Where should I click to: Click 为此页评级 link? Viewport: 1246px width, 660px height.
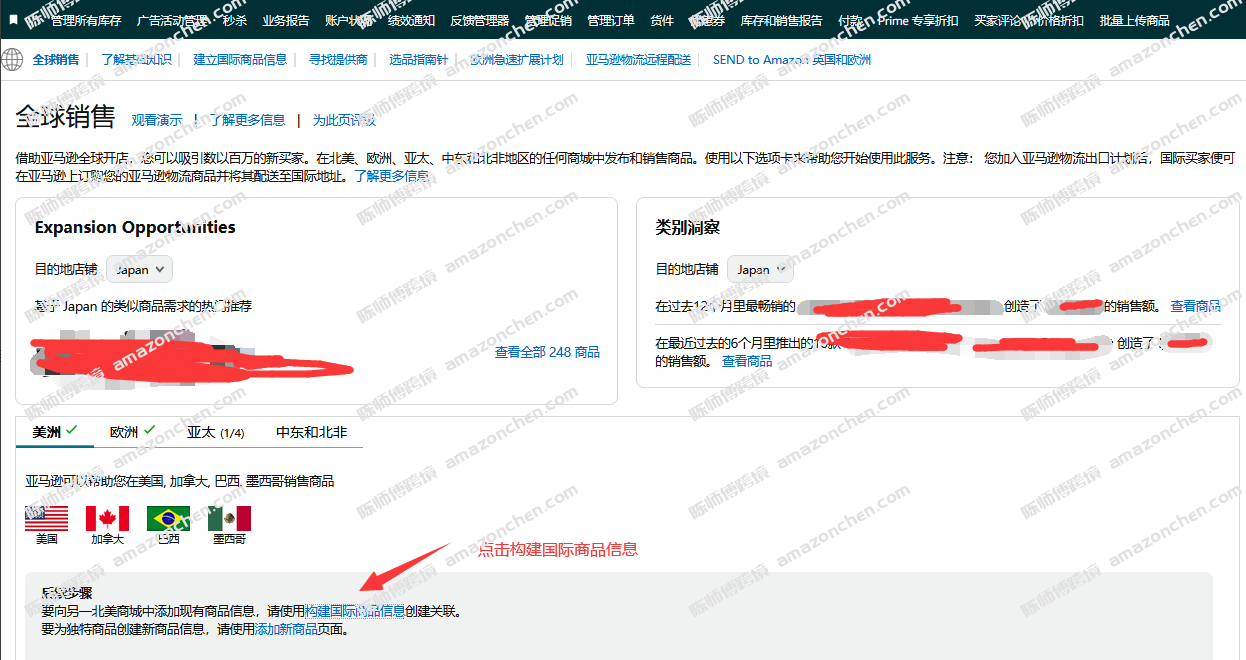tap(344, 120)
